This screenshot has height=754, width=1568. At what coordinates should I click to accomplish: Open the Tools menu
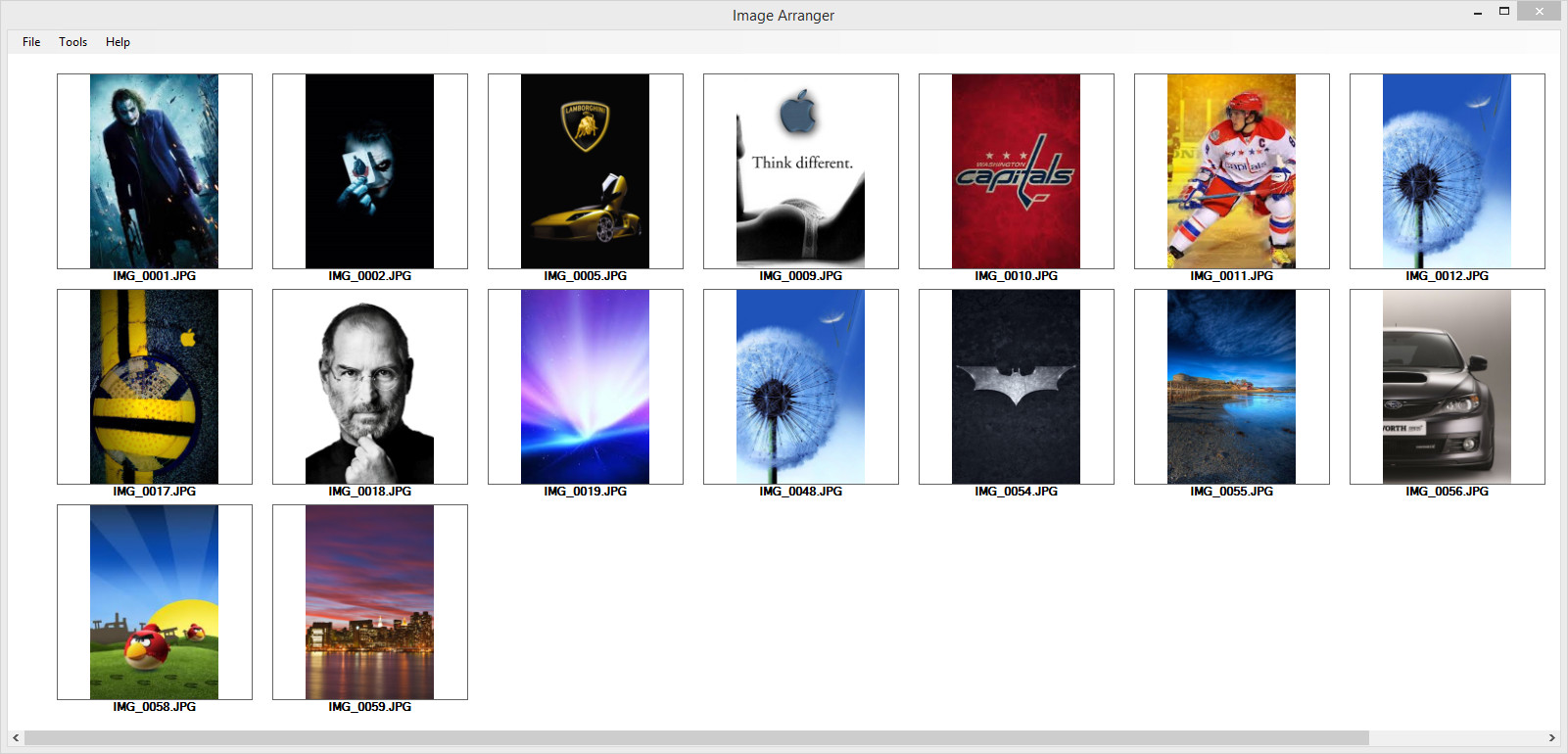(72, 42)
